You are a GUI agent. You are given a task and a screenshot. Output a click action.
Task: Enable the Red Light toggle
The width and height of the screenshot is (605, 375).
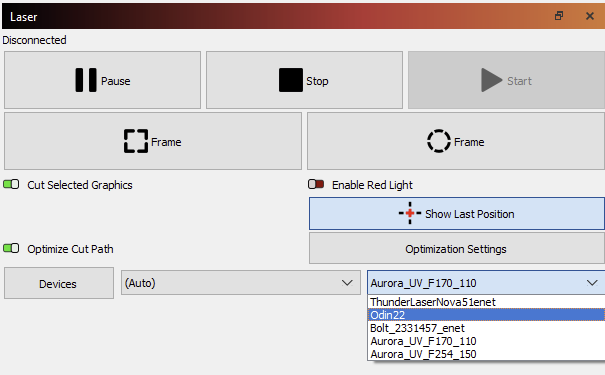[x=316, y=184]
